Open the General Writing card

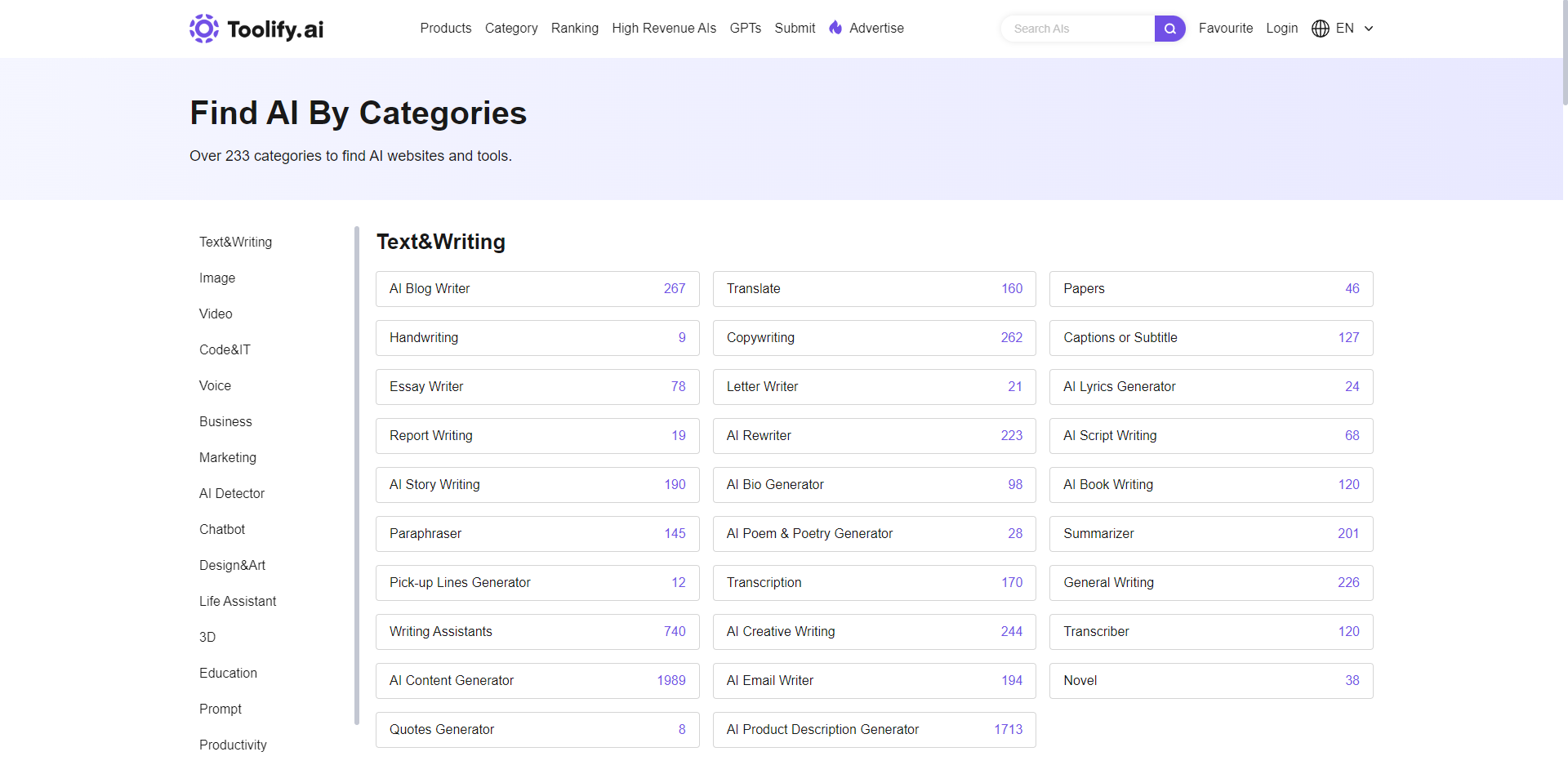click(x=1211, y=583)
